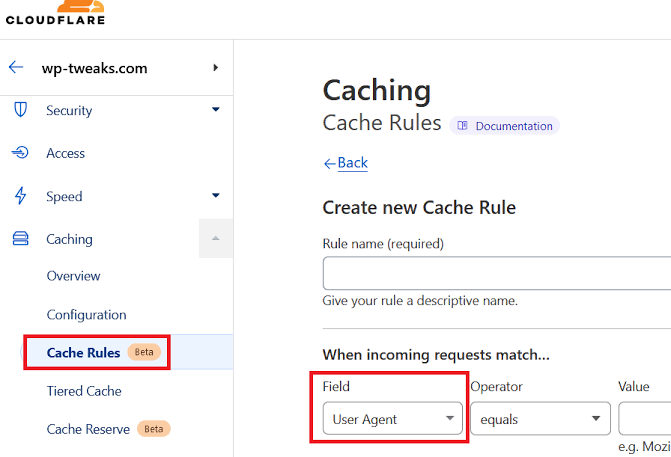Click the Caching drive stack icon
671x457 pixels.
click(x=20, y=238)
